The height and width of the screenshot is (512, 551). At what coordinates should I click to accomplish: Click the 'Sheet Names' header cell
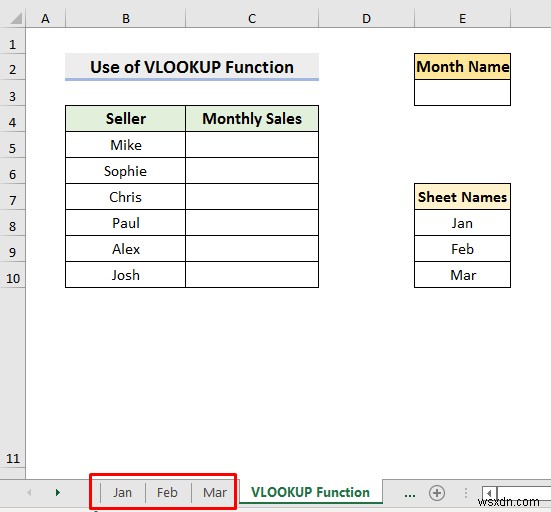(x=462, y=197)
